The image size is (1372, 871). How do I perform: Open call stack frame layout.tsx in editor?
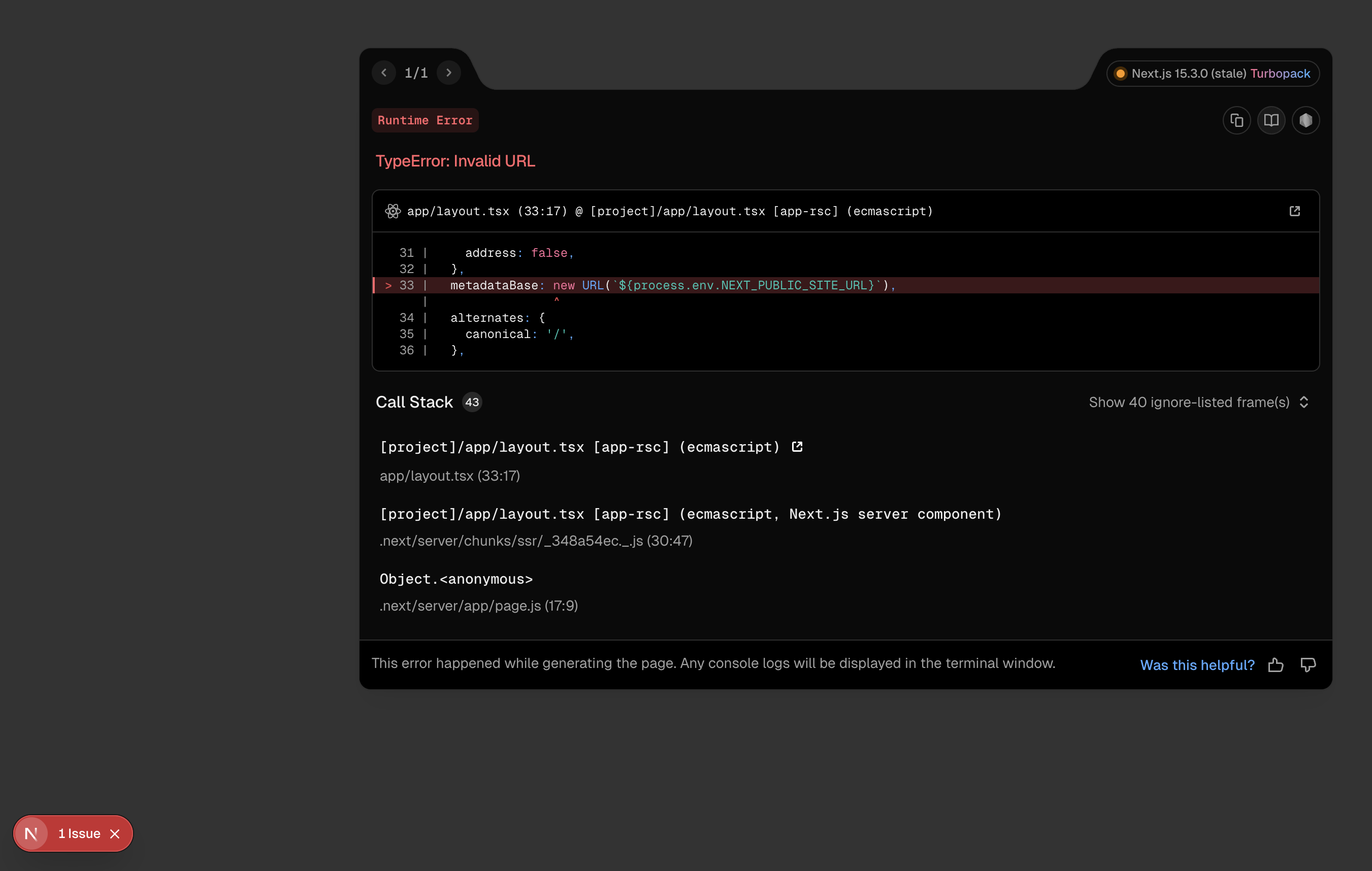797,447
